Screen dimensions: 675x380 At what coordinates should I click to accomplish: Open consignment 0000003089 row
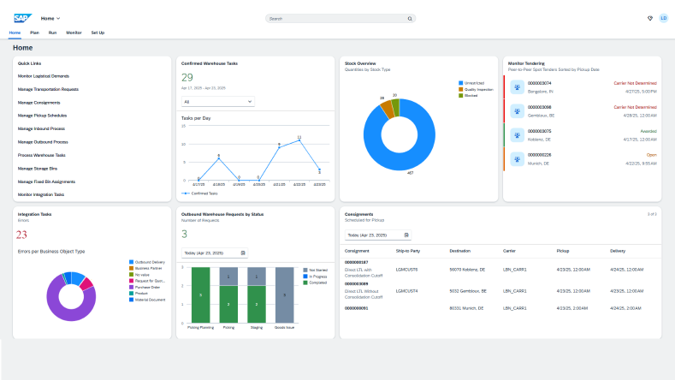501,291
